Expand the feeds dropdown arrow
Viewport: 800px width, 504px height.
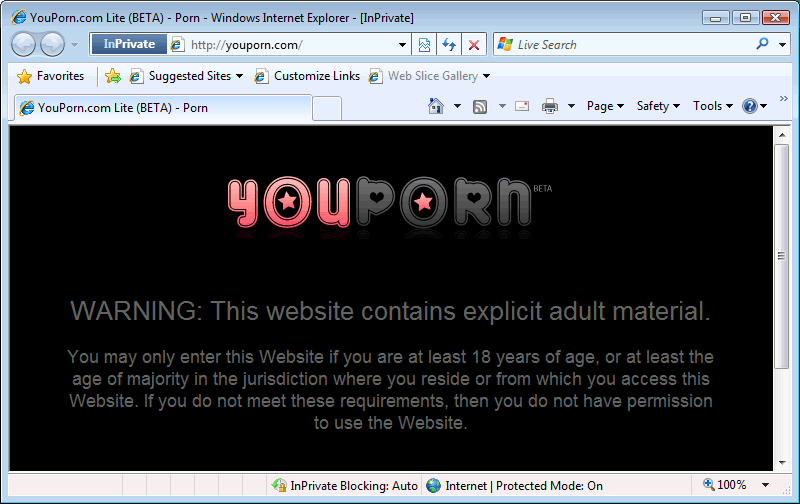502,106
